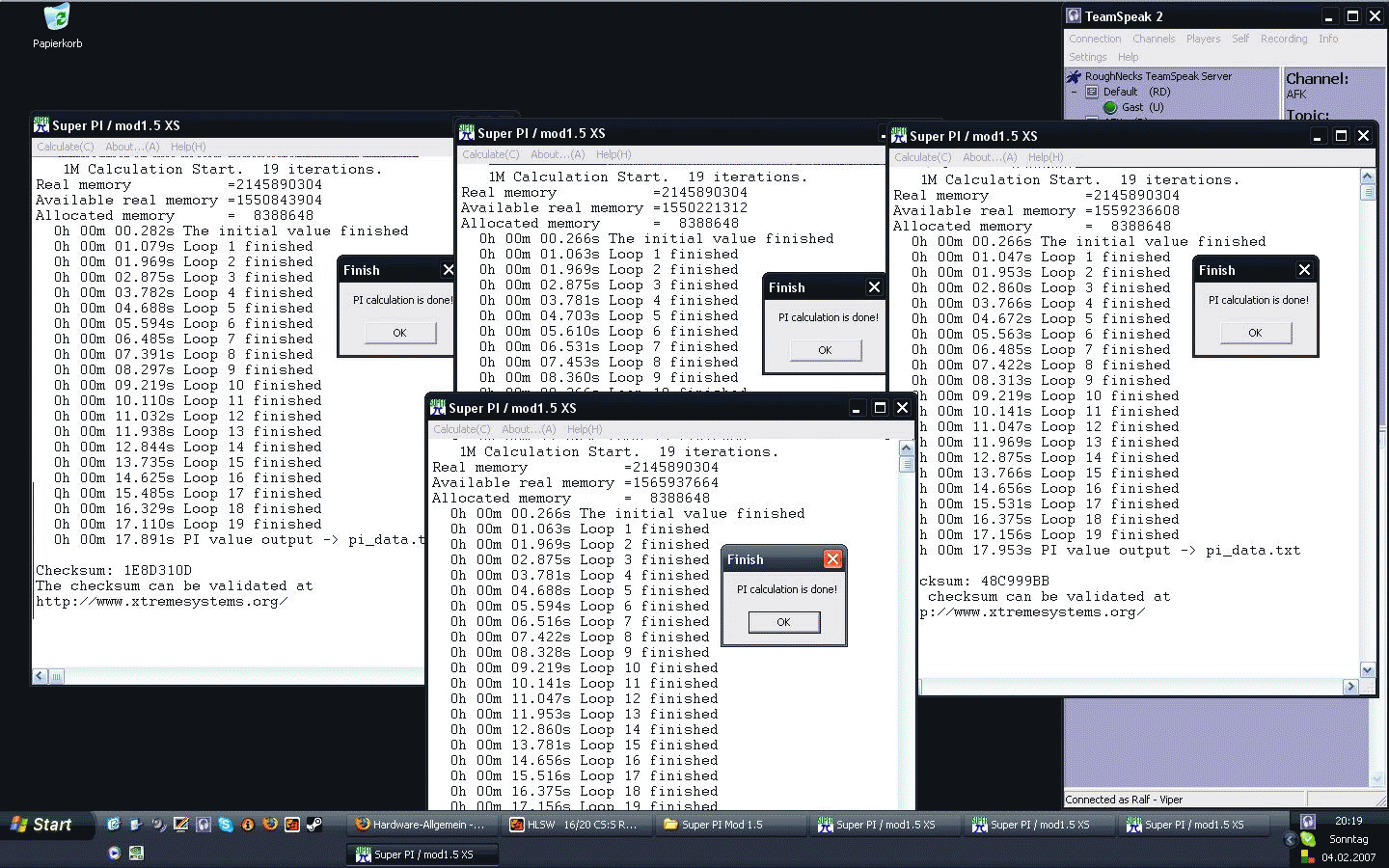Viewport: 1389px width, 868px height.
Task: Click OK in Finish dialog over 1550221312 window
Action: tap(825, 350)
